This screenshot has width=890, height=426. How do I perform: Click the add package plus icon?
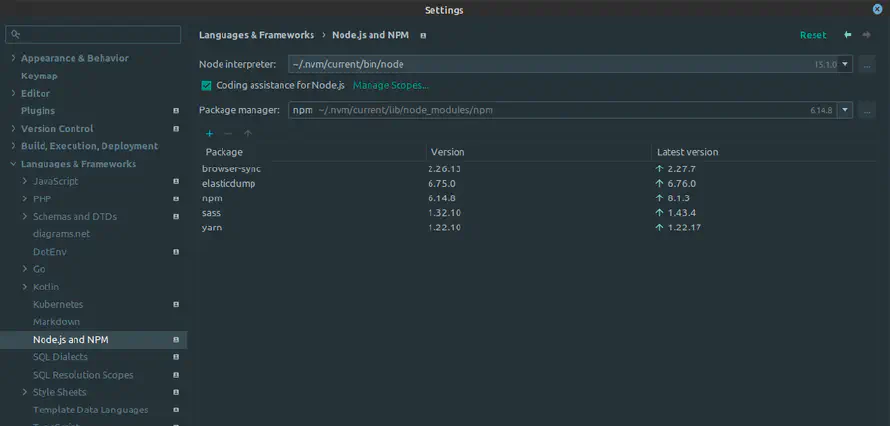pyautogui.click(x=209, y=133)
